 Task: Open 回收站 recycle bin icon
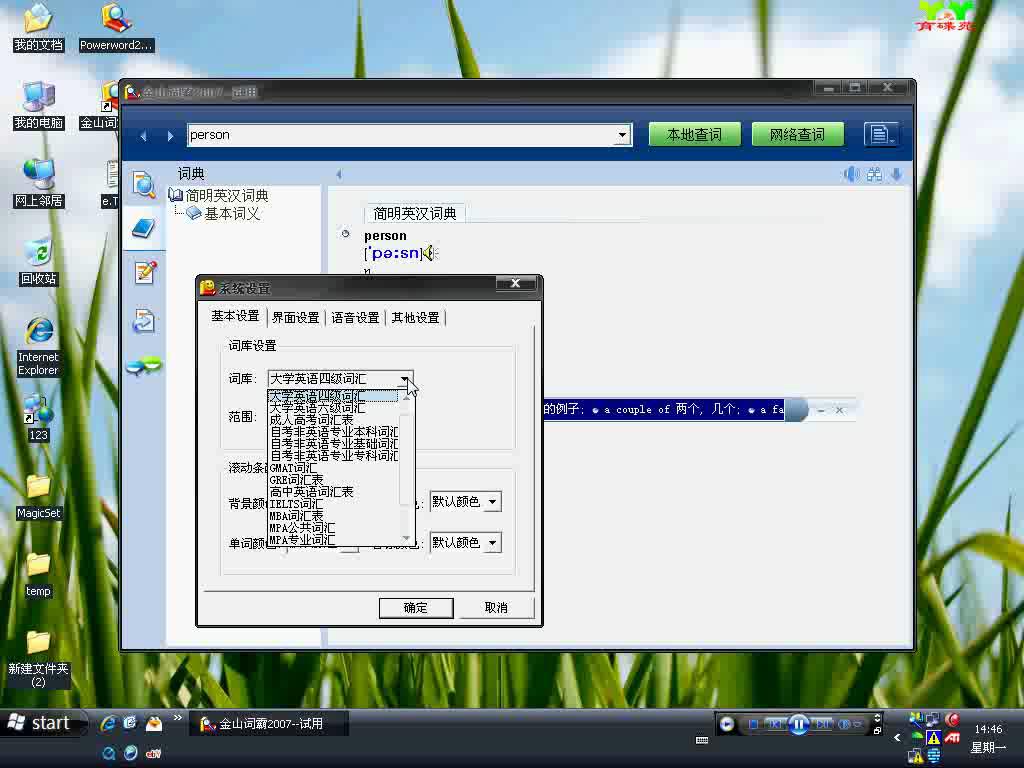tap(39, 262)
